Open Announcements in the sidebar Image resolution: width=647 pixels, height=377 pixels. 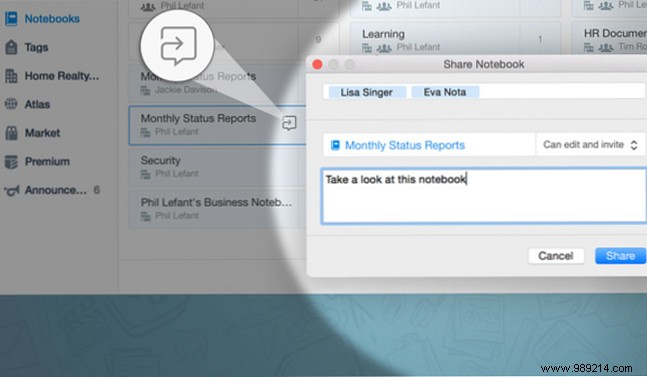pyautogui.click(x=56, y=190)
